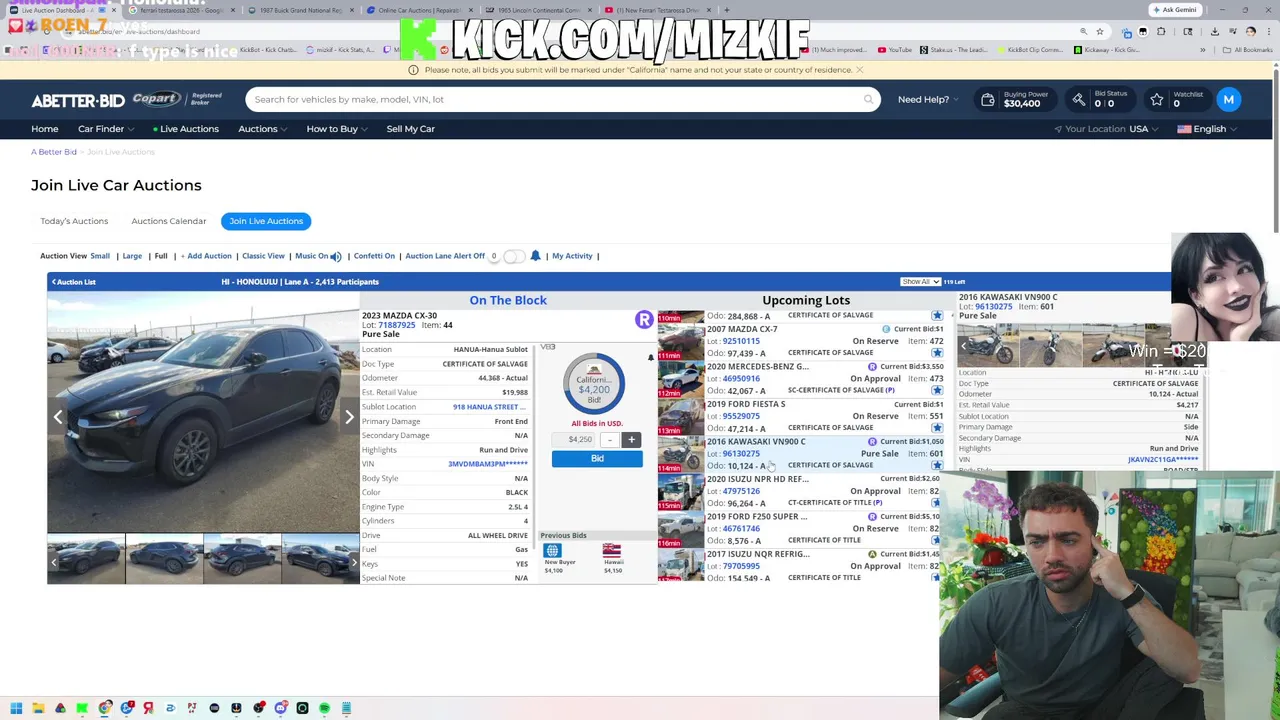1280x720 pixels.
Task: Decrease bid amount with minus button
Action: (610, 440)
